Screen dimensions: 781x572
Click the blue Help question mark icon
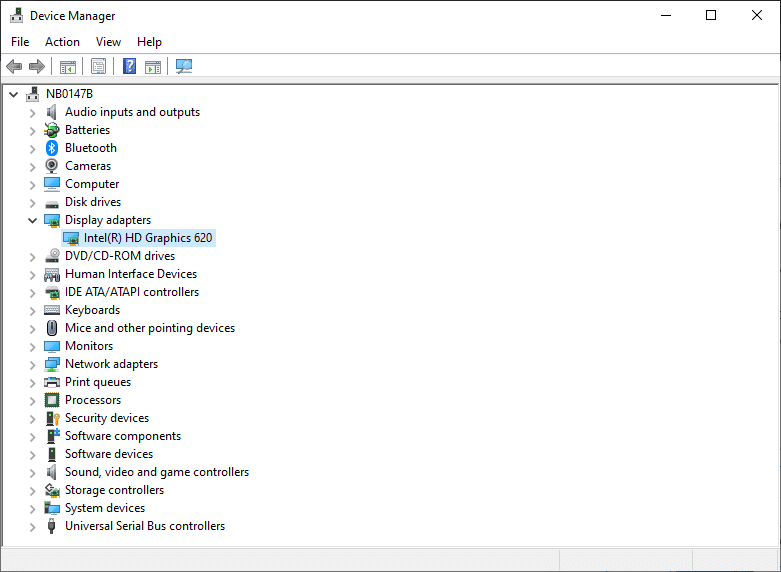coord(129,67)
